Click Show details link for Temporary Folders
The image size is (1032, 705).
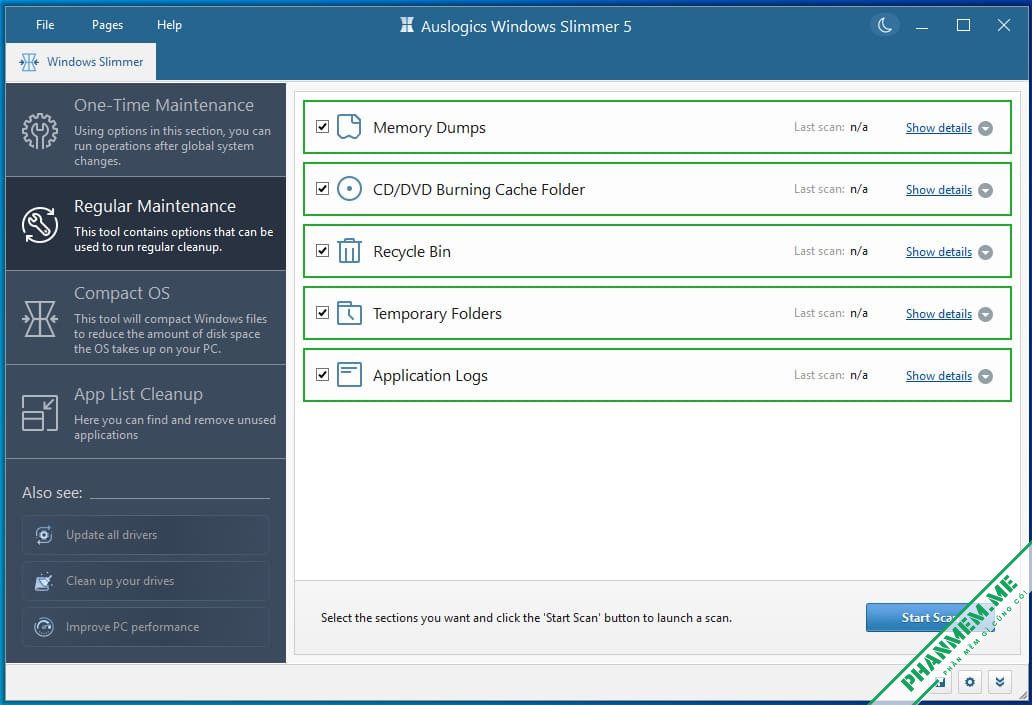click(939, 313)
